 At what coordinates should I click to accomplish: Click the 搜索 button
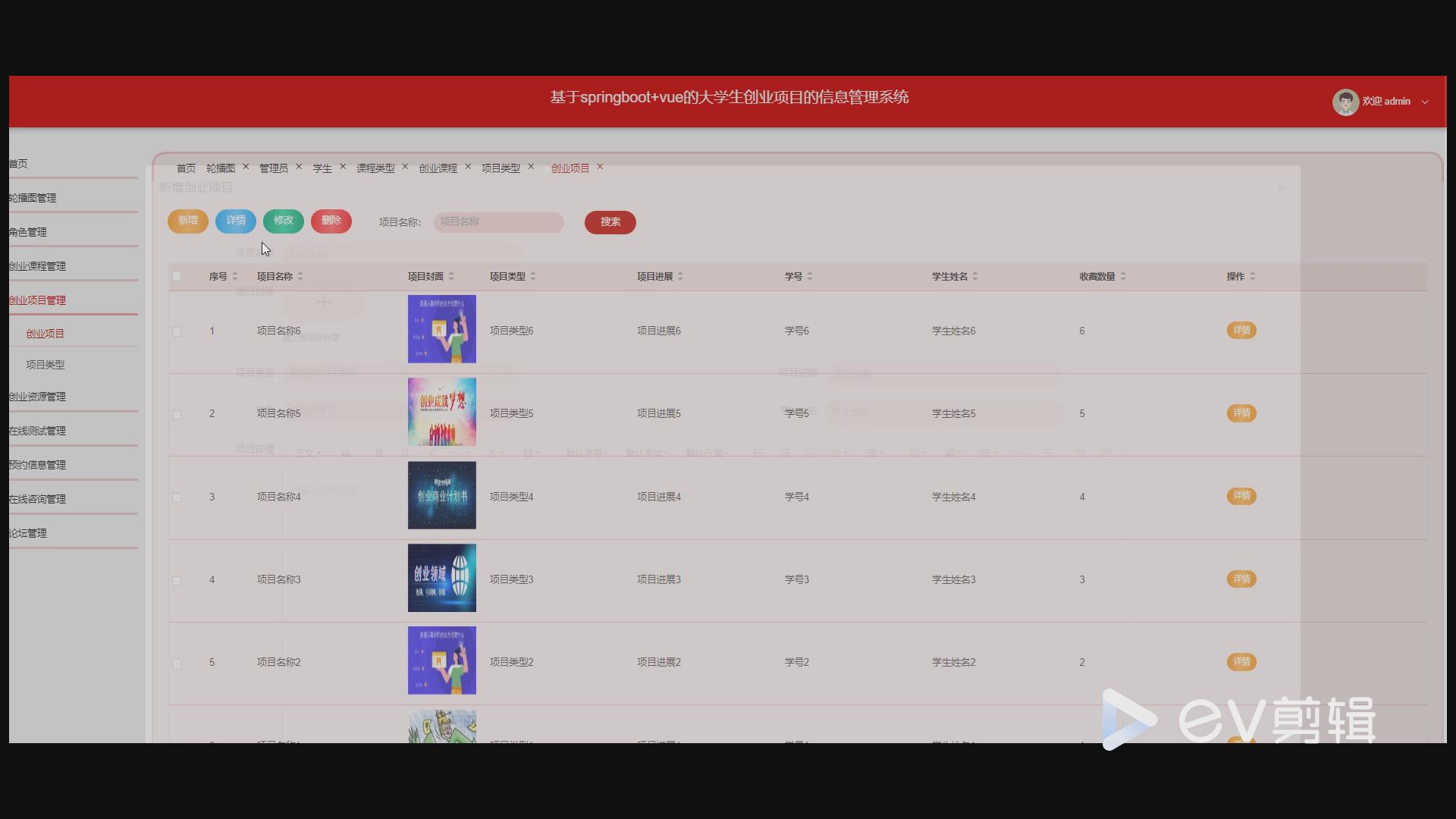tap(610, 222)
